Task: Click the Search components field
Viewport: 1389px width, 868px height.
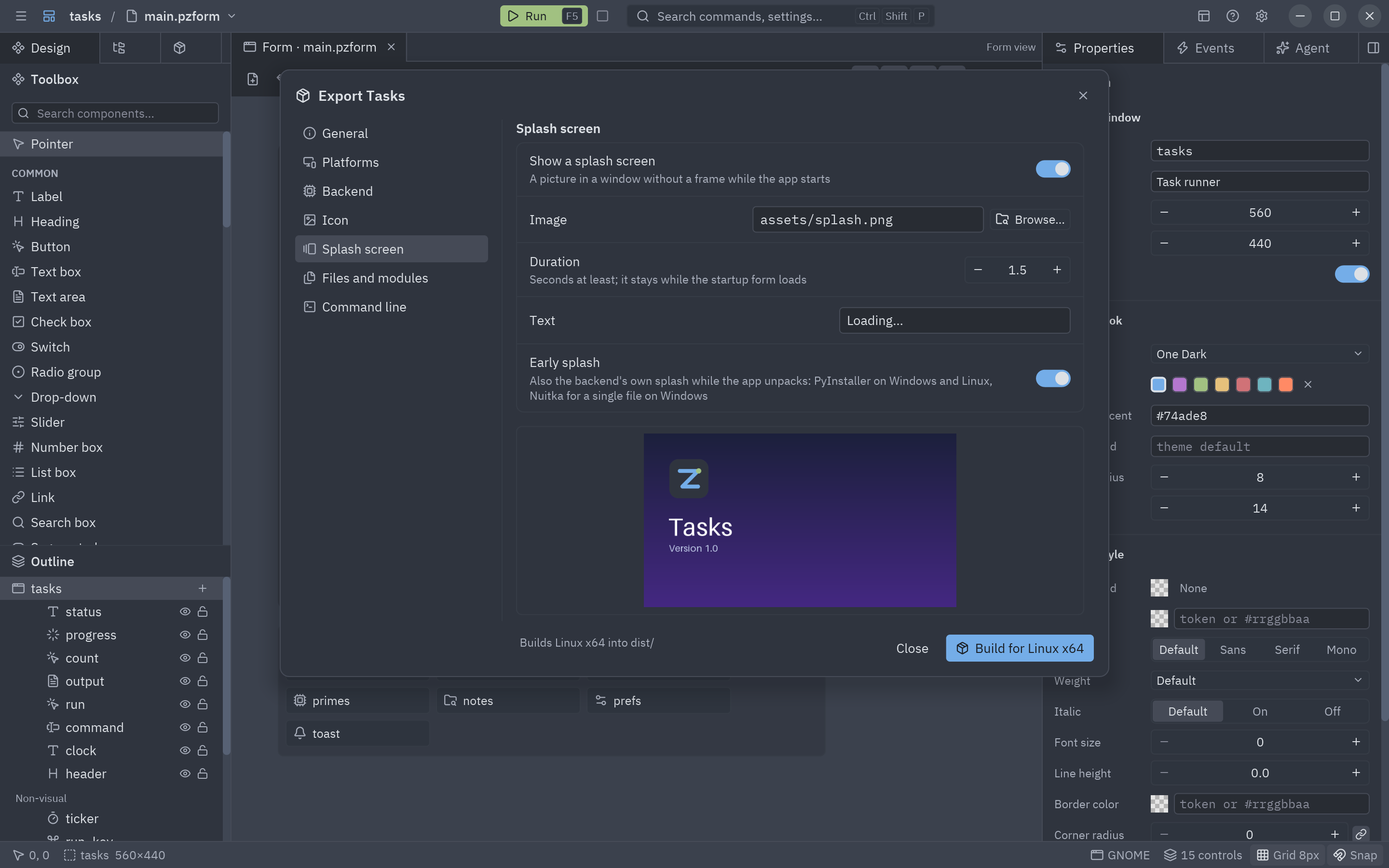Action: tap(115, 113)
